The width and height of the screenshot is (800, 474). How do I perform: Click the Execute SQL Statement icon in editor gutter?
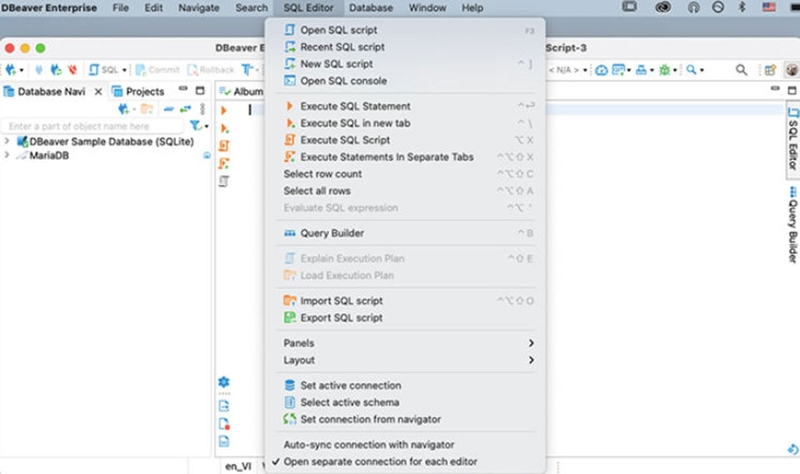tap(223, 110)
